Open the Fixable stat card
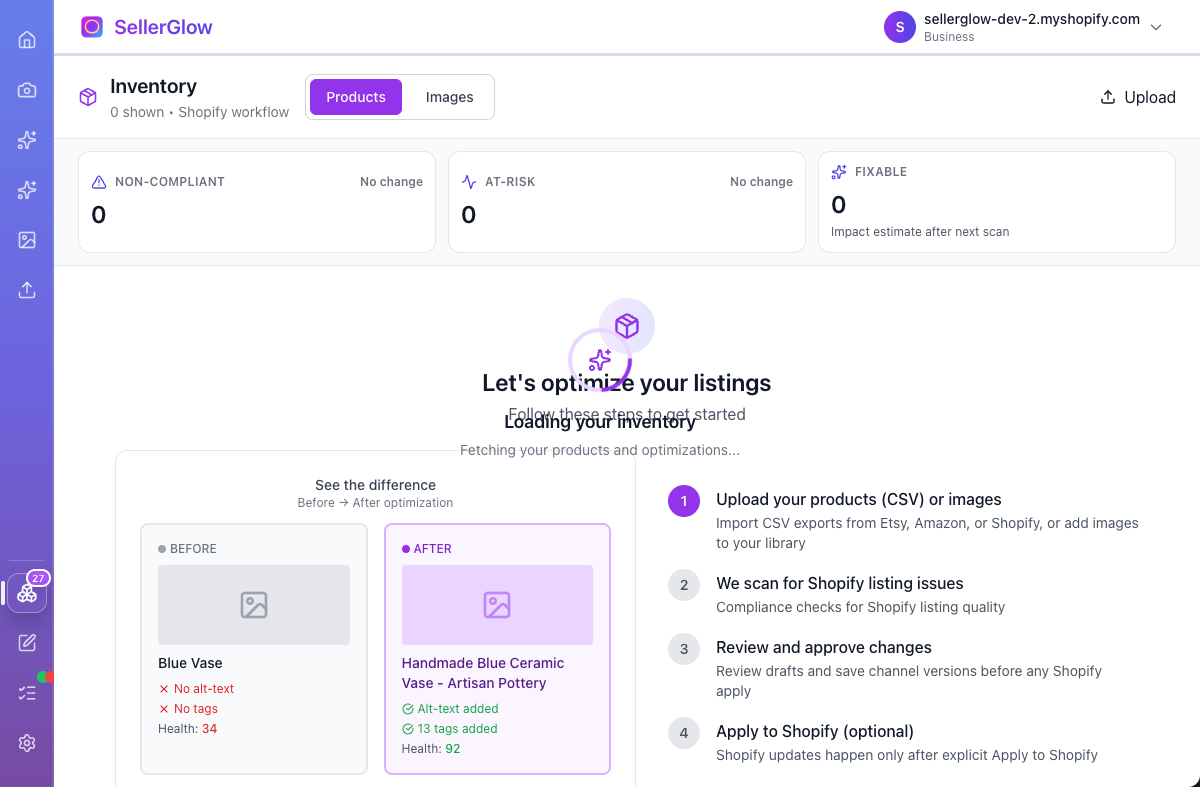Screen dimensions: 1200x787 [997, 202]
